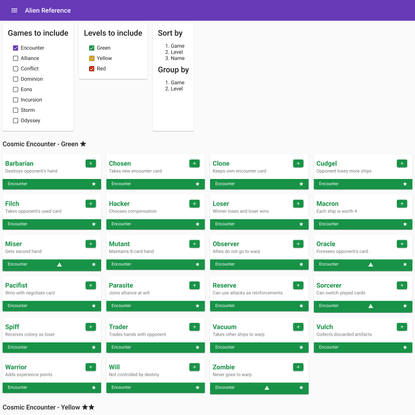Image resolution: width=415 pixels, height=415 pixels.
Task: Enable the Eons game checkbox
Action: pos(15,89)
